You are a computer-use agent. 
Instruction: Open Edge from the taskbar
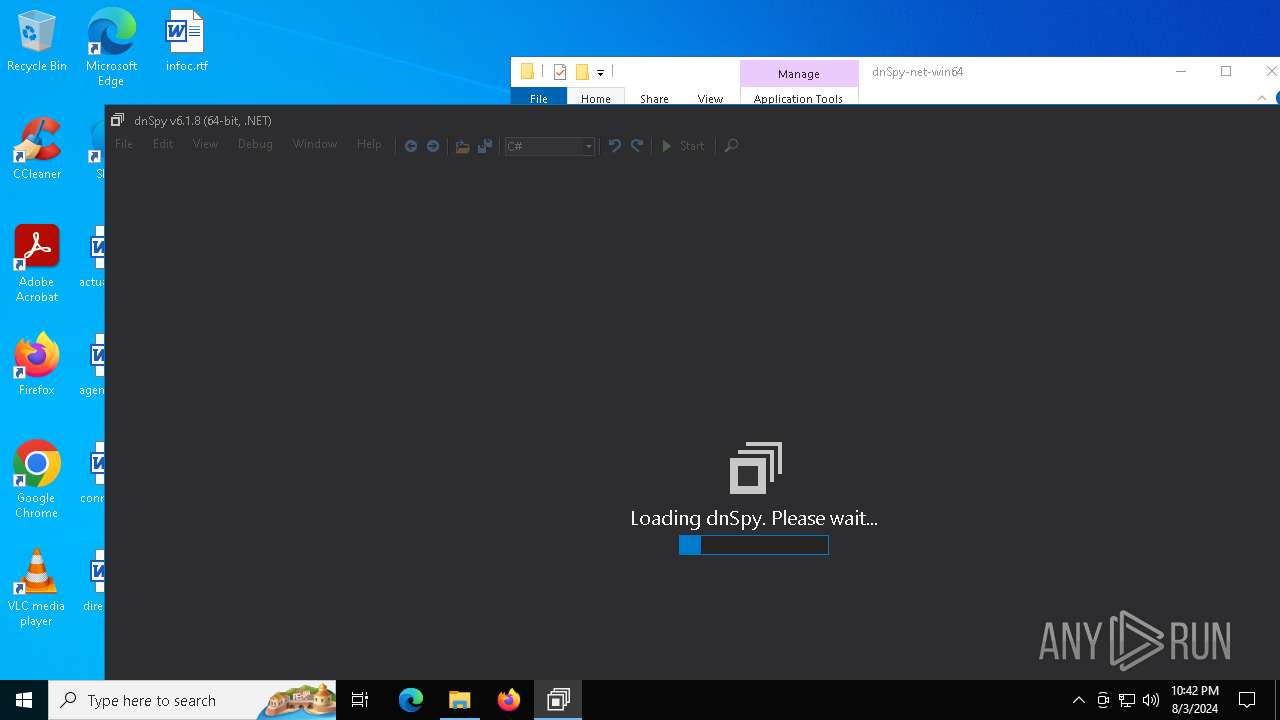[x=411, y=700]
